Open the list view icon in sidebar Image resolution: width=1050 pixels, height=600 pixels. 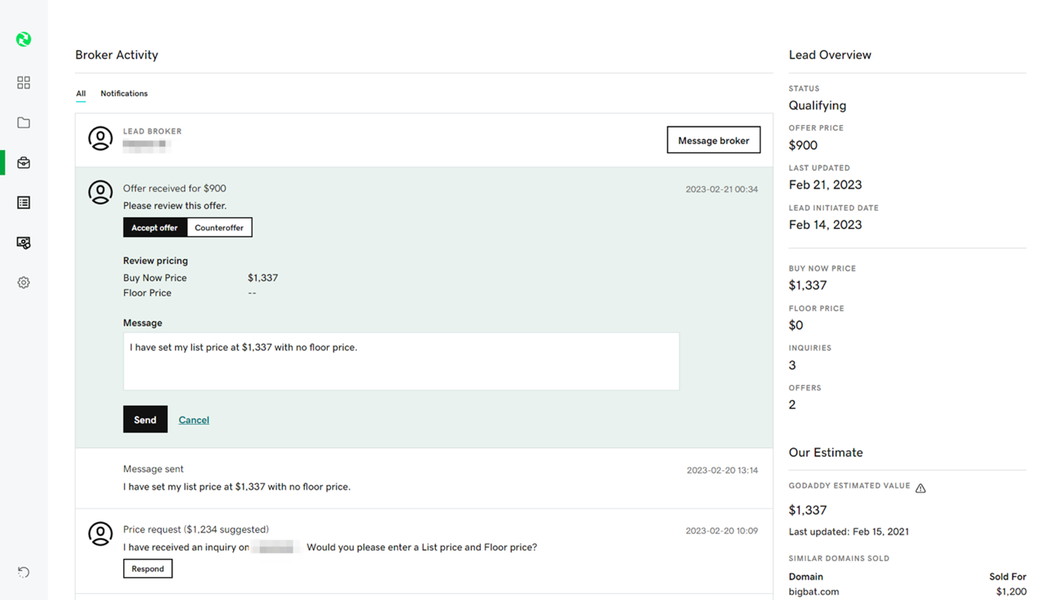23,203
